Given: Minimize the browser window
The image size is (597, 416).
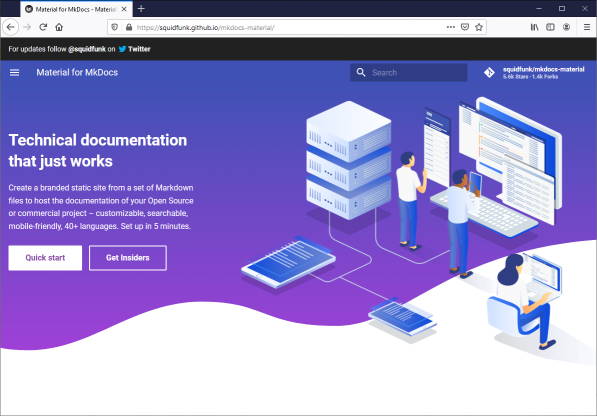Looking at the screenshot, I should coord(539,8).
